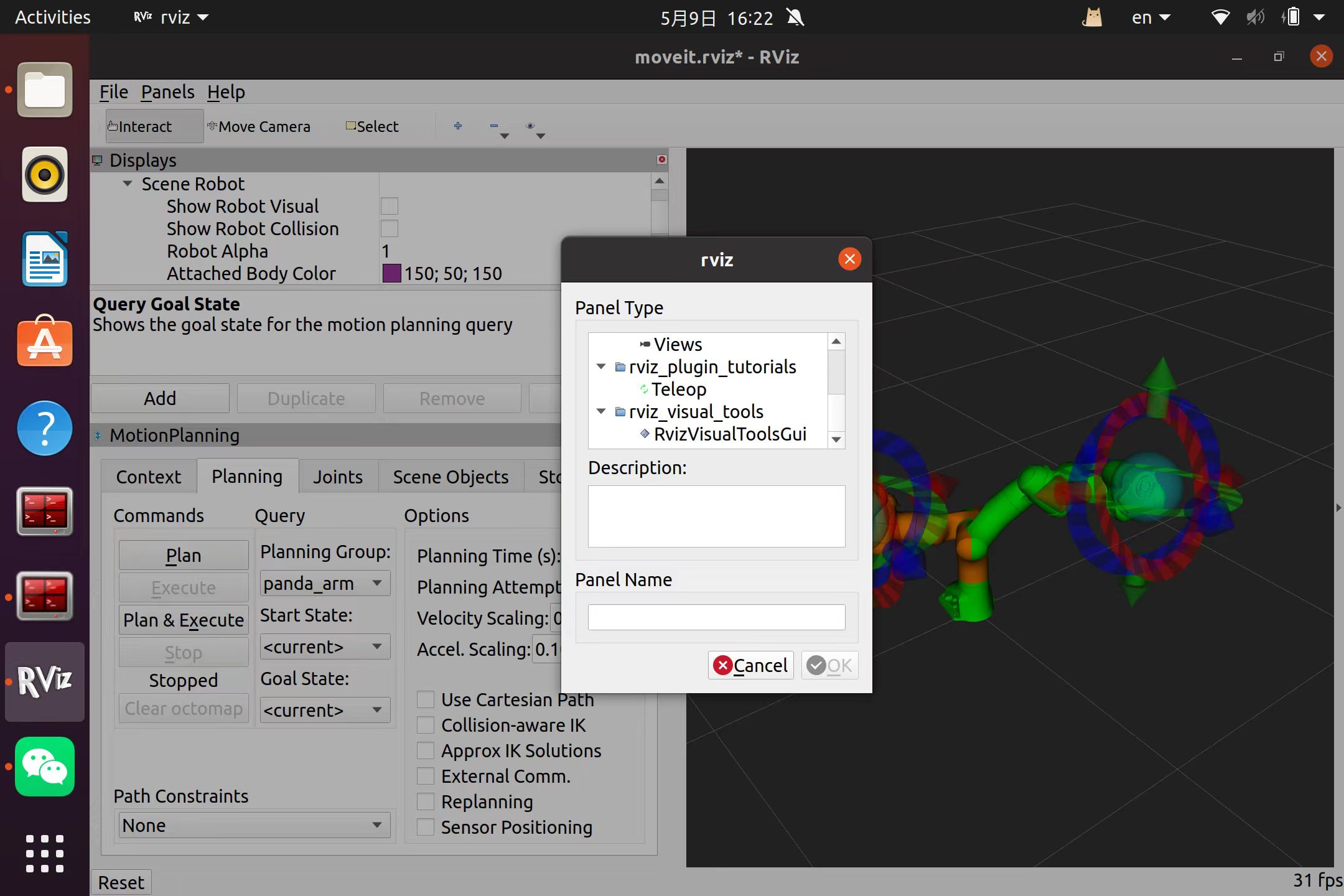Screen dimensions: 1344x896
Task: Open the Planning Group panda_arm dropdown
Action: pyautogui.click(x=325, y=584)
